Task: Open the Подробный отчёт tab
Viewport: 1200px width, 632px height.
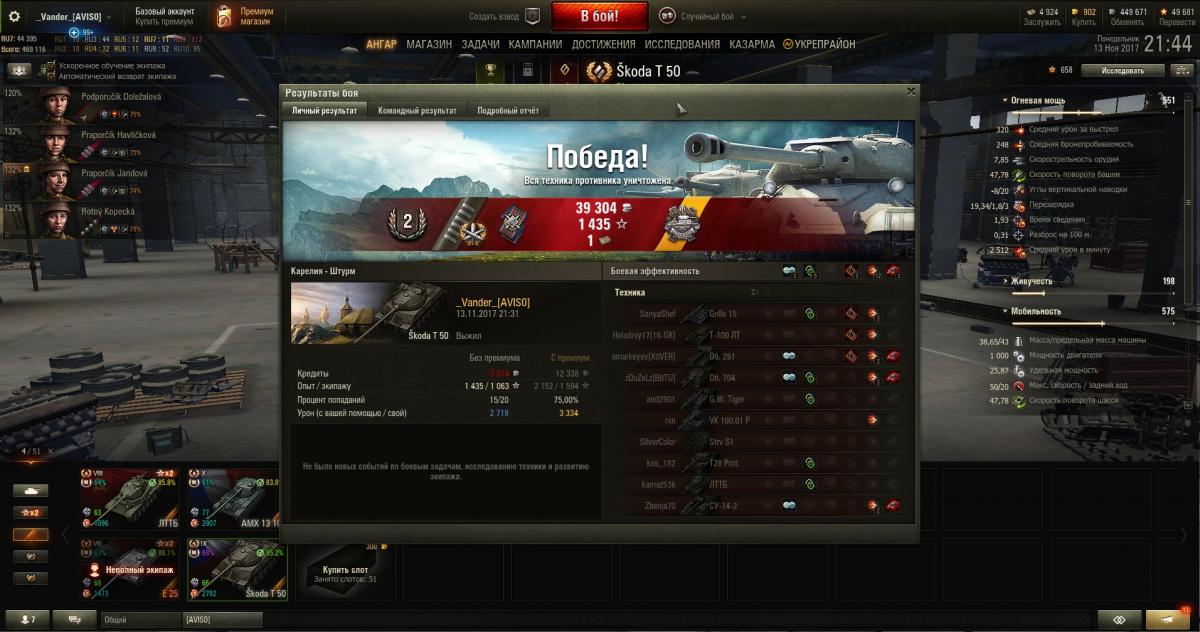Action: click(508, 111)
